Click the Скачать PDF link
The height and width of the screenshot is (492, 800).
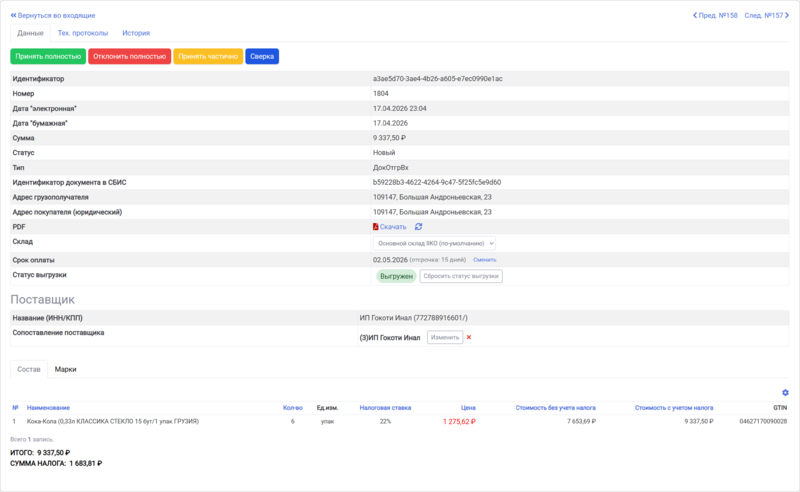coord(393,227)
